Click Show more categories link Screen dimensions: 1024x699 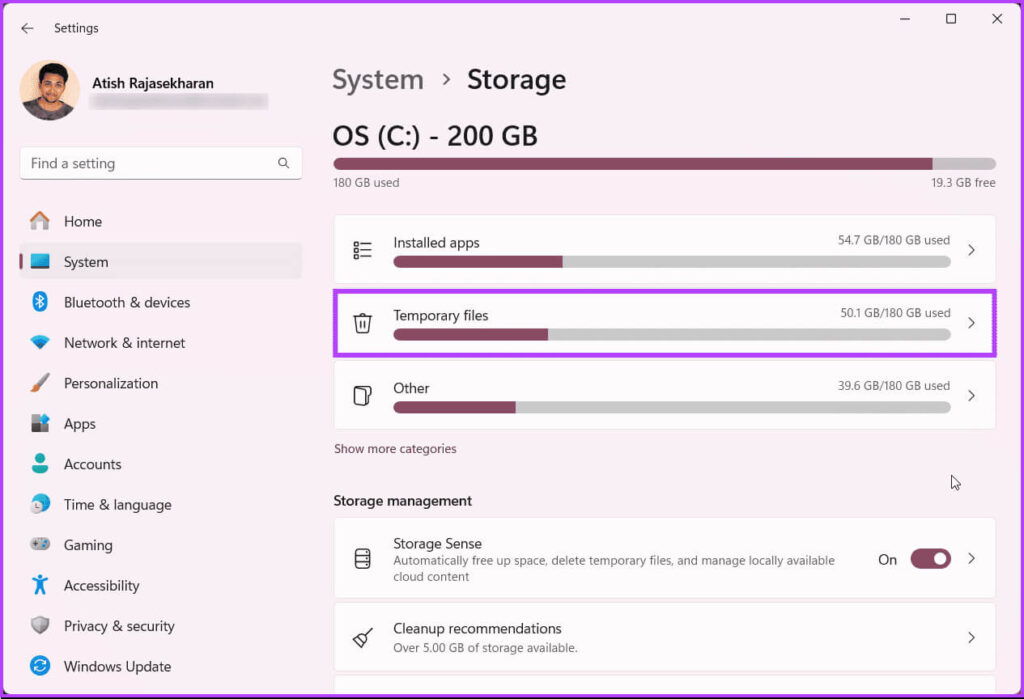395,449
